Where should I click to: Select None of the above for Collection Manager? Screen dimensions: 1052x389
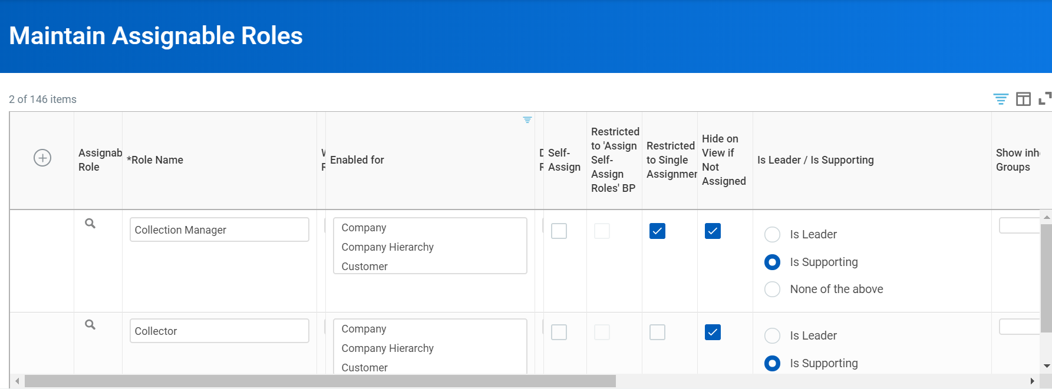[773, 289]
